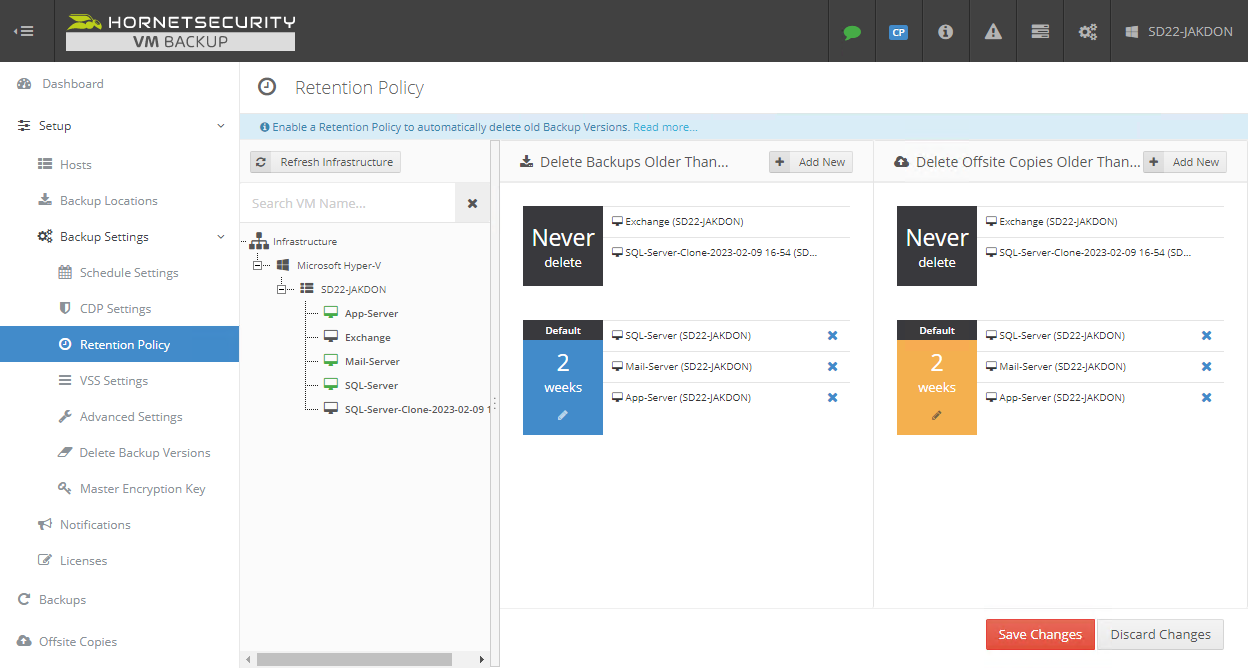Viewport: 1248px width, 668px height.
Task: Select the SQL-Server-Clone VM in the tree
Action: pyautogui.click(x=416, y=410)
